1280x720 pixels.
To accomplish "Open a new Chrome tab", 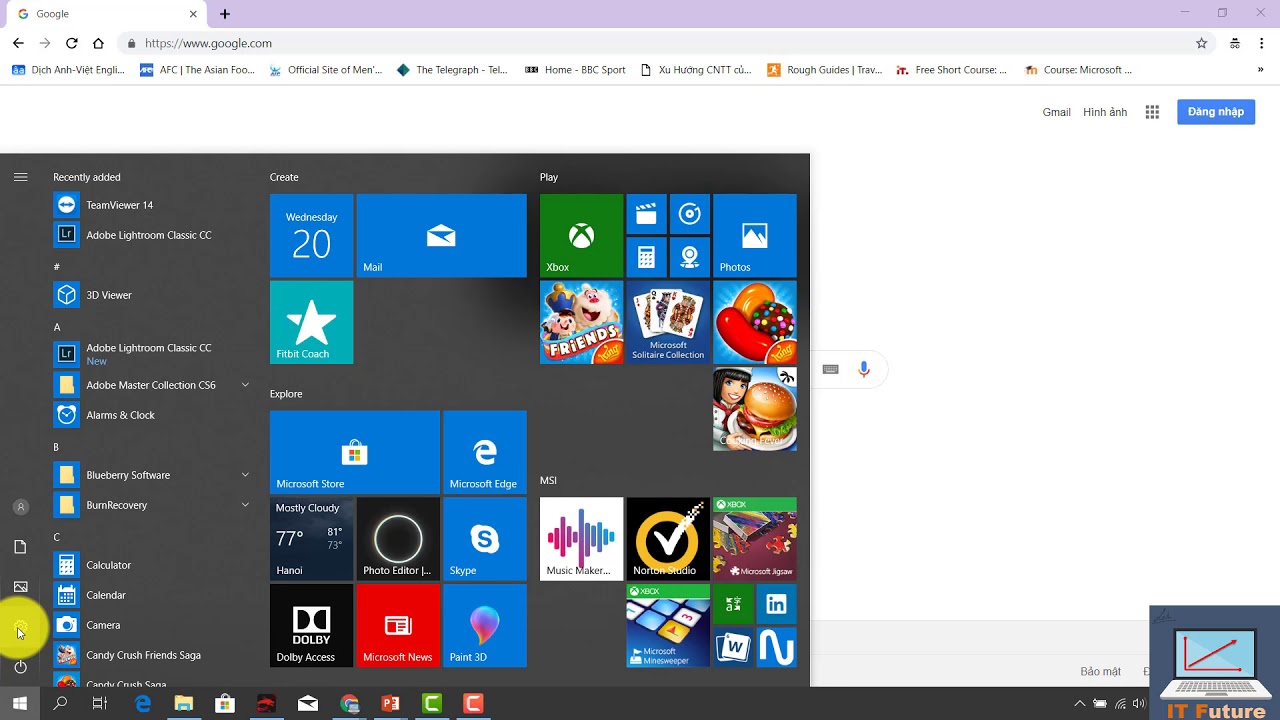I will coord(225,14).
